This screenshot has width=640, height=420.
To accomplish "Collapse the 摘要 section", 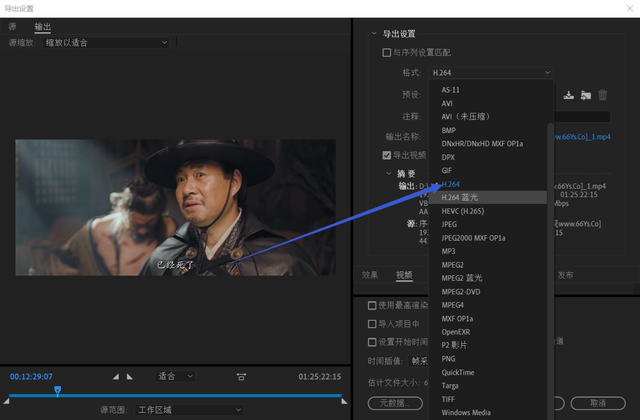I will coord(389,173).
